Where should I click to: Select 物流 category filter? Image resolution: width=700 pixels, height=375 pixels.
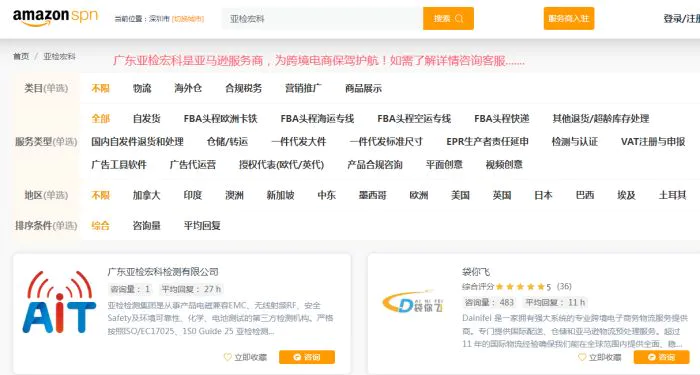(142, 88)
